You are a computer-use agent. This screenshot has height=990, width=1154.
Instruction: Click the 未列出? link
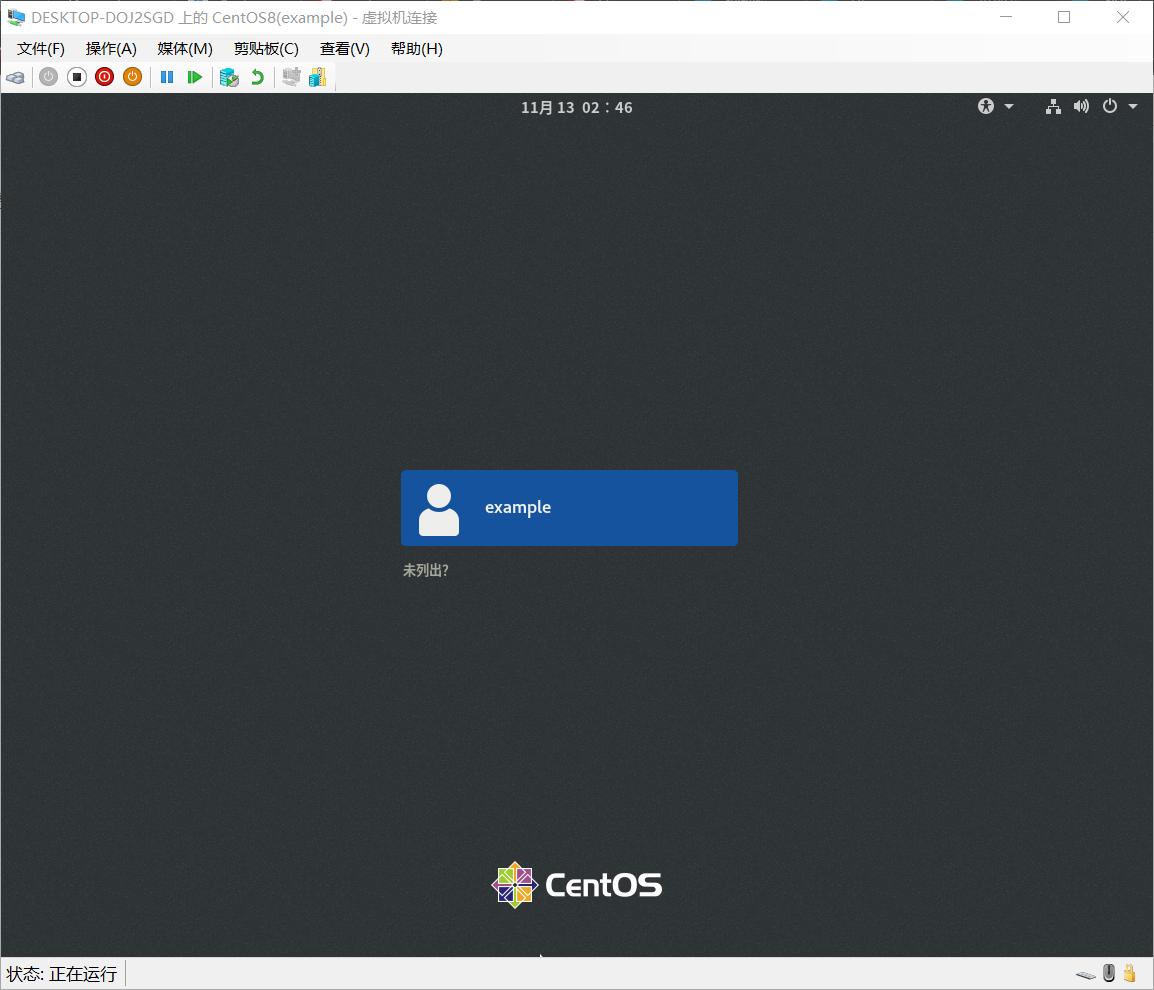point(425,570)
